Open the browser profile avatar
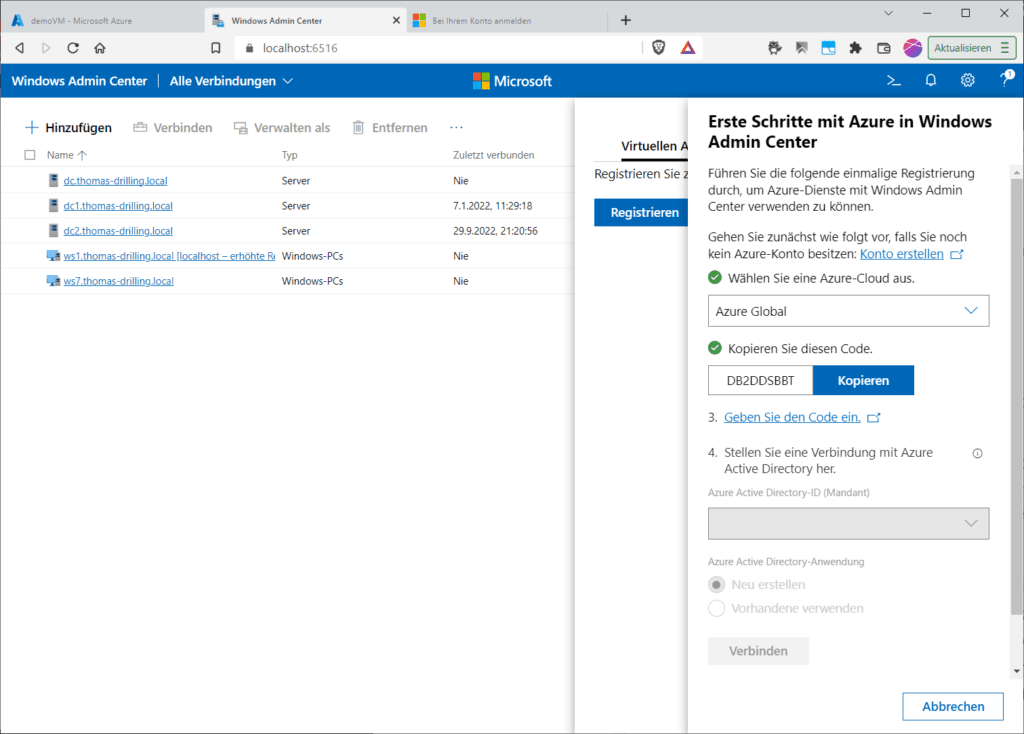Viewport: 1024px width, 734px height. tap(912, 48)
